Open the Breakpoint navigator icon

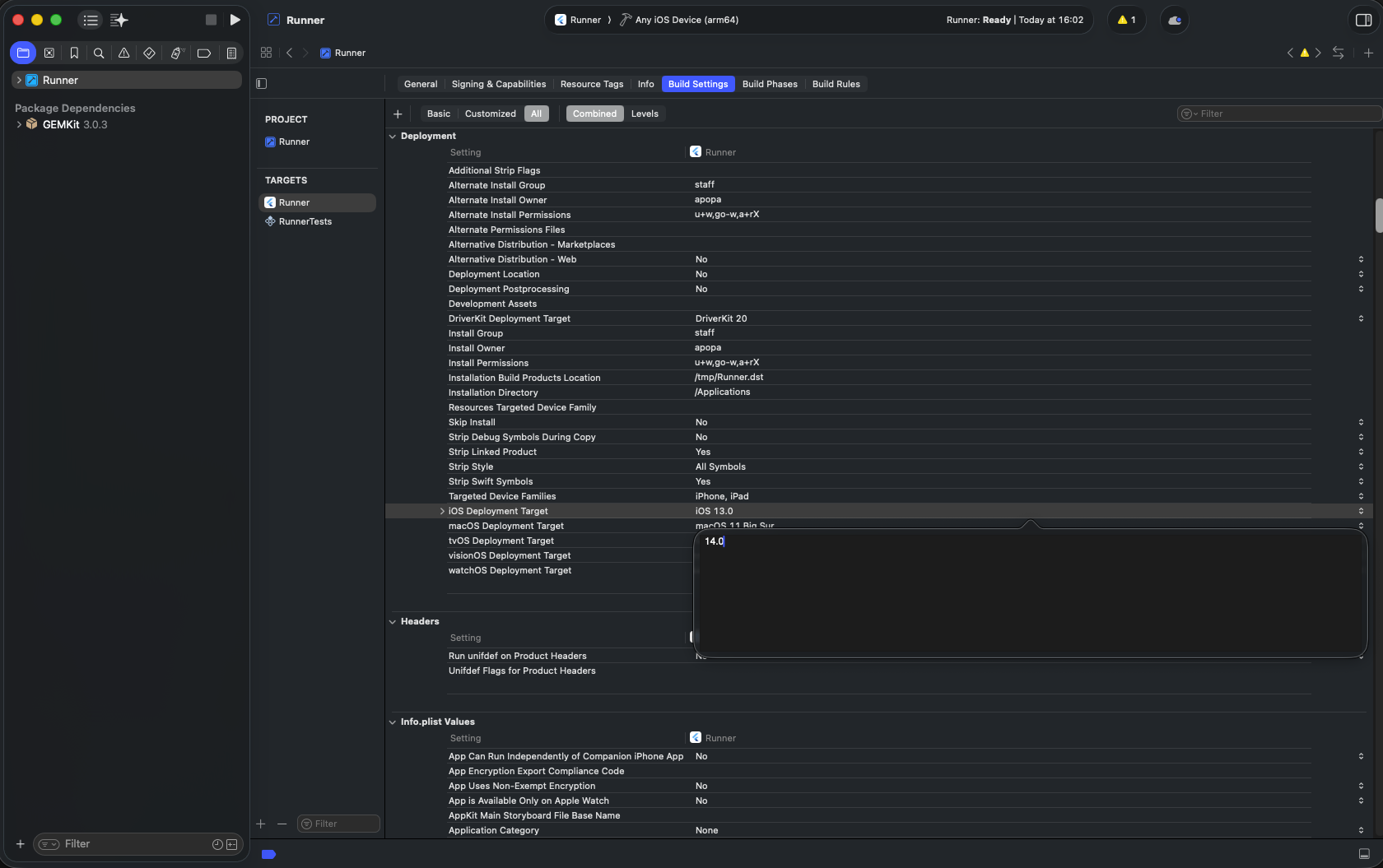[x=204, y=53]
